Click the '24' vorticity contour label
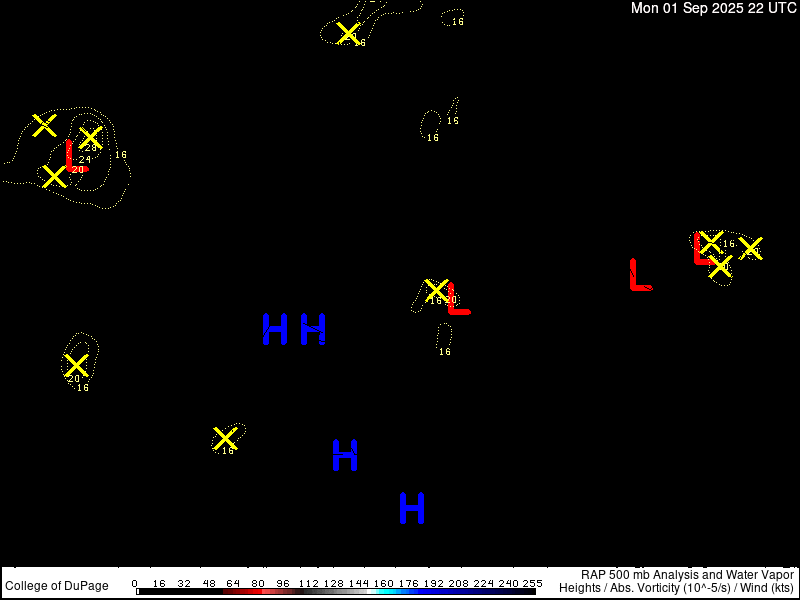This screenshot has width=800, height=600. tap(85, 160)
